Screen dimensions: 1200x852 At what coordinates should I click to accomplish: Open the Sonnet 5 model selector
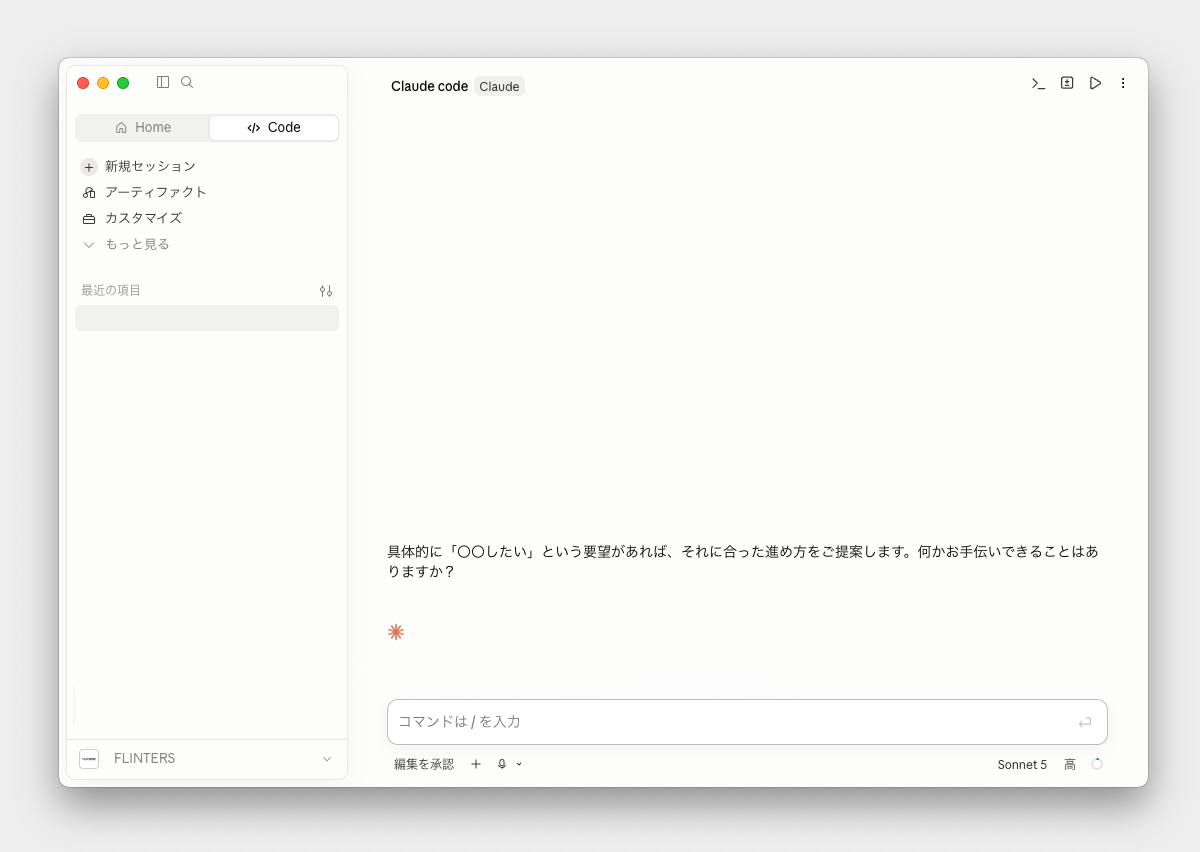[1022, 764]
